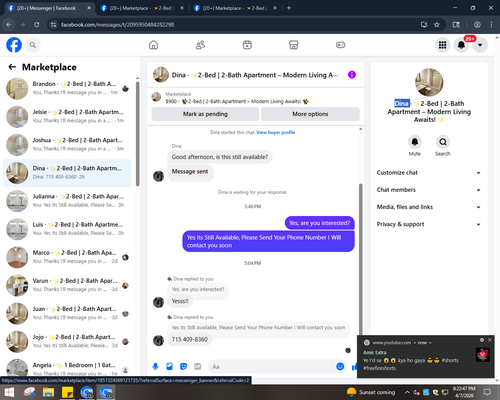Open the Marco conversation

coord(68,257)
